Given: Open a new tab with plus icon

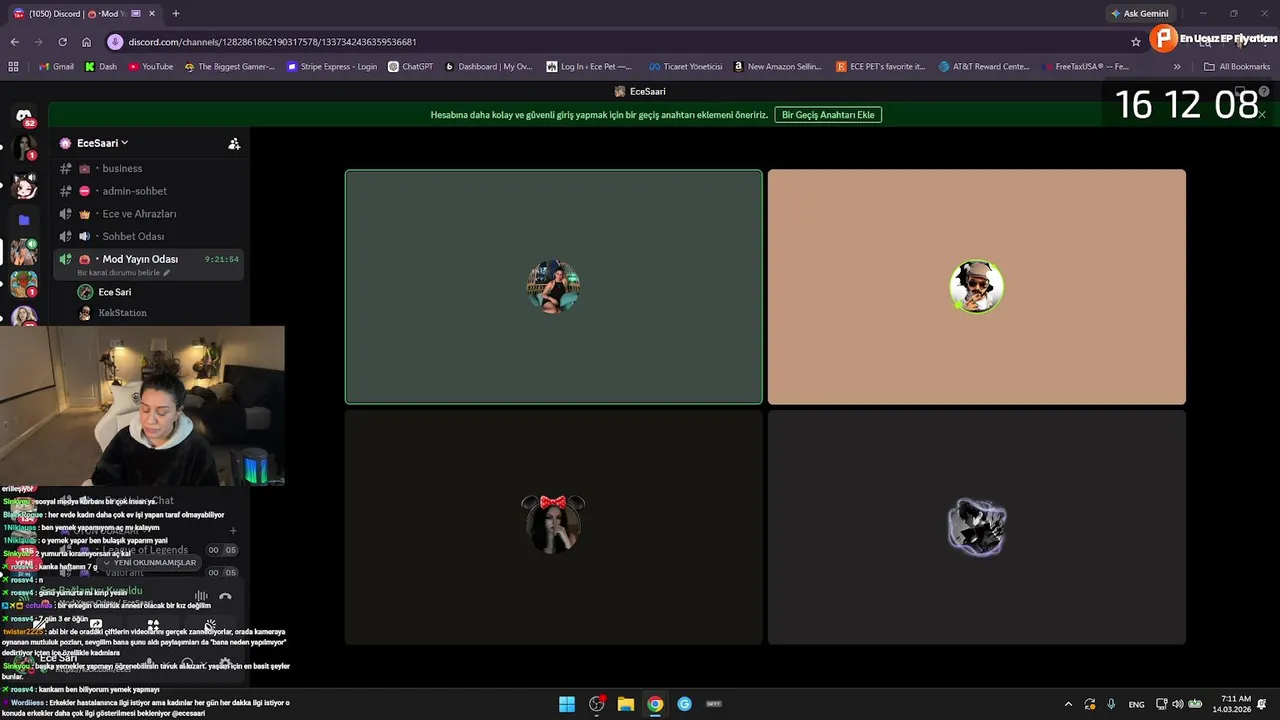Looking at the screenshot, I should click(x=176, y=14).
